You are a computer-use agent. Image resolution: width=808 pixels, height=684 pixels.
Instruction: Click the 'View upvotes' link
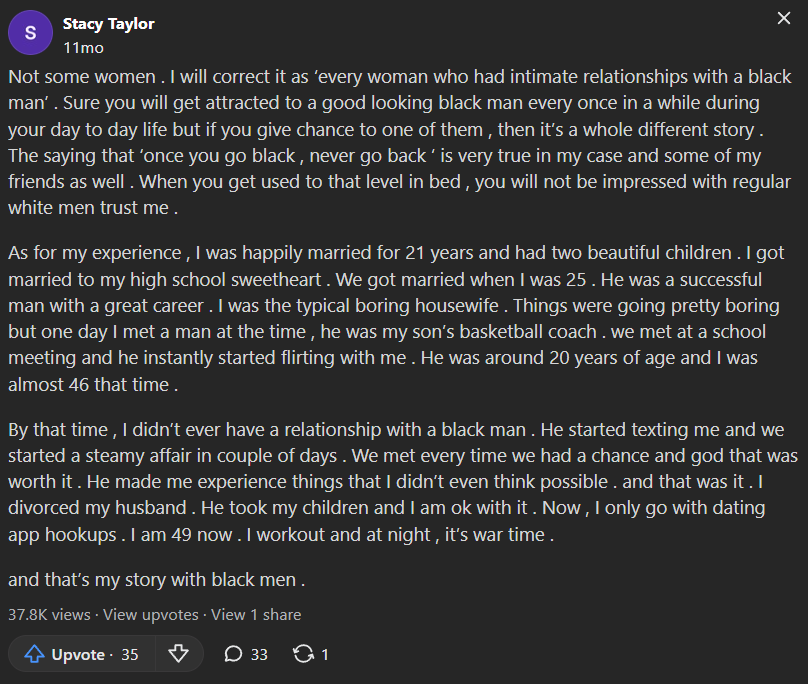click(150, 614)
